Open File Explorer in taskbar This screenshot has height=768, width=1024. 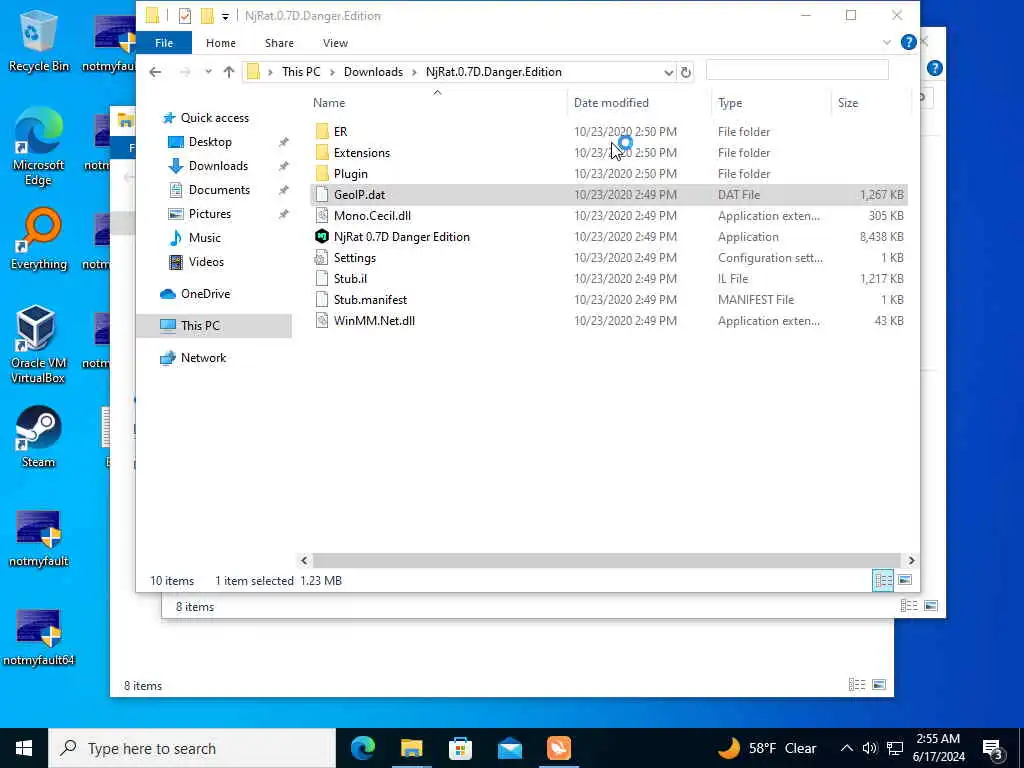click(x=411, y=748)
